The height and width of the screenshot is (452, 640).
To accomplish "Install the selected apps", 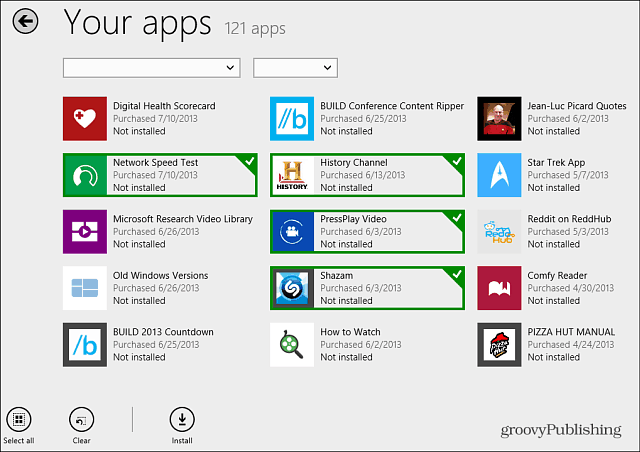I will coord(182,426).
